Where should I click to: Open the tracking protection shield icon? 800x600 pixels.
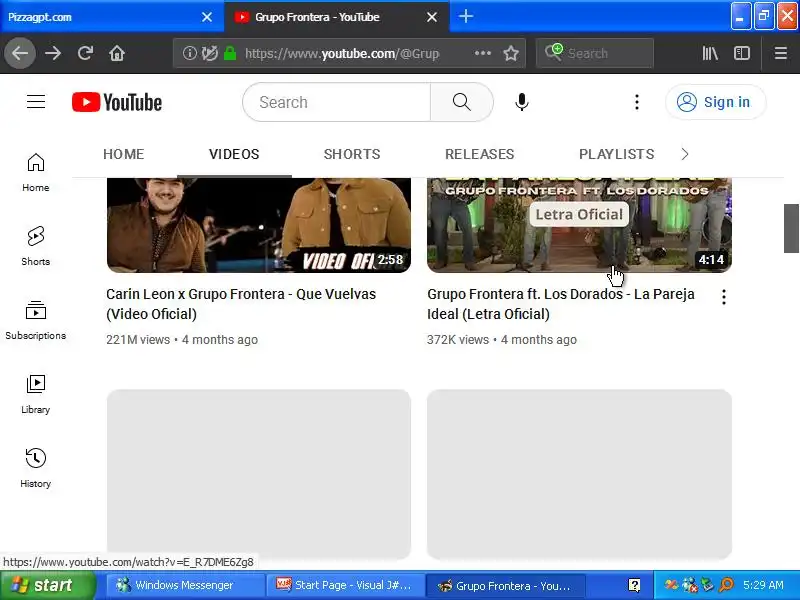209,53
